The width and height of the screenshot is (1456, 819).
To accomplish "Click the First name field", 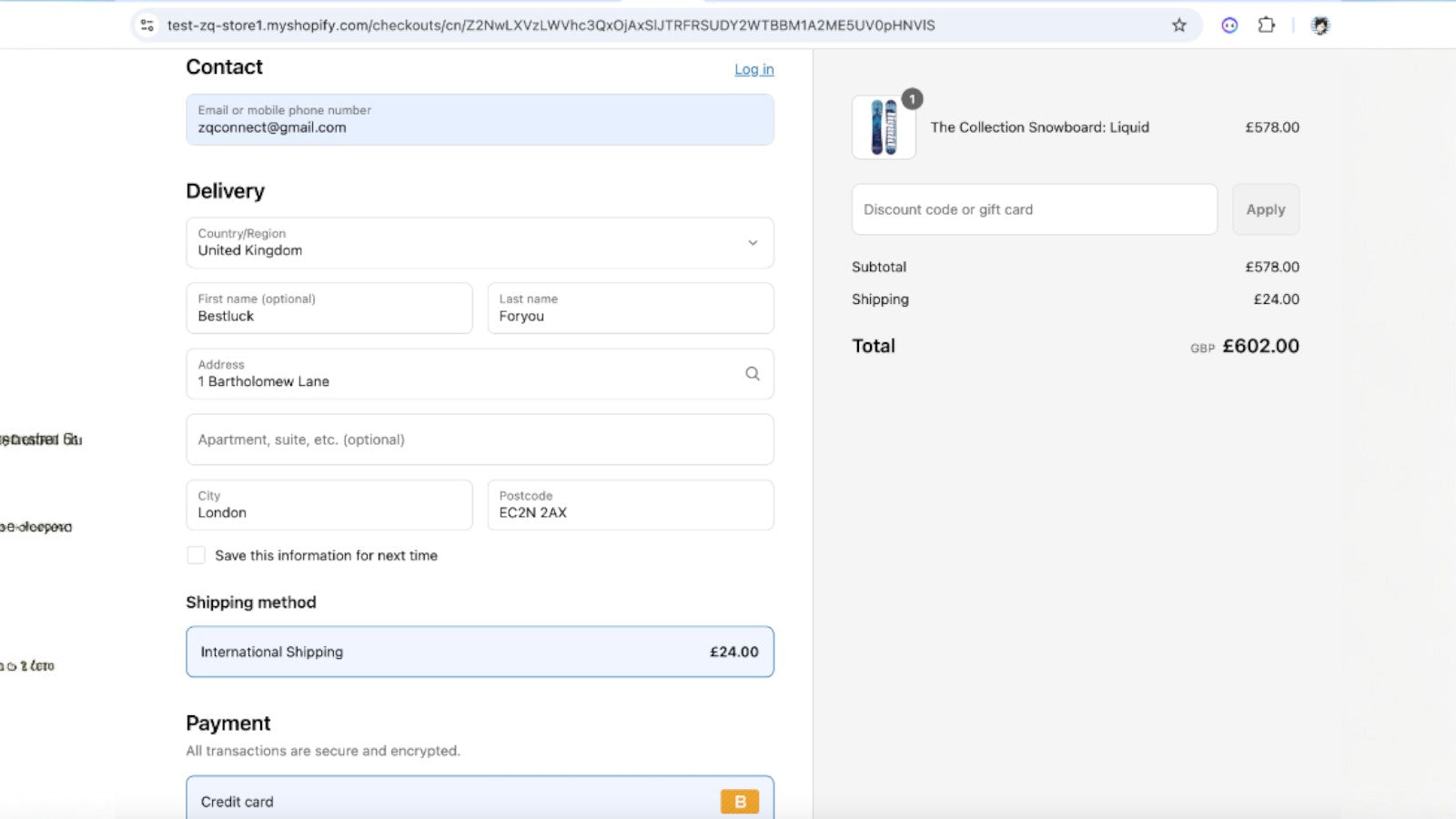I will (329, 308).
